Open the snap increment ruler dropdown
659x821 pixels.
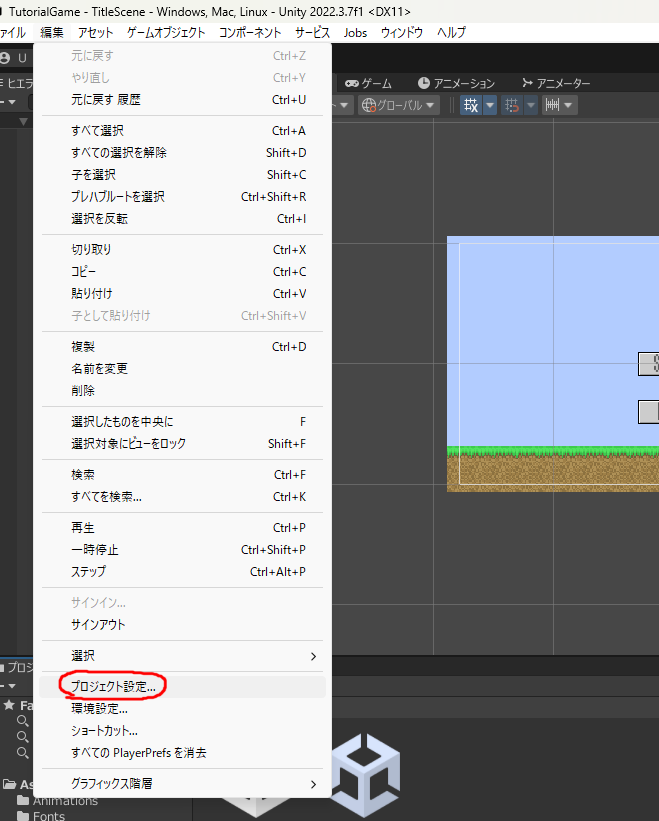pos(560,105)
